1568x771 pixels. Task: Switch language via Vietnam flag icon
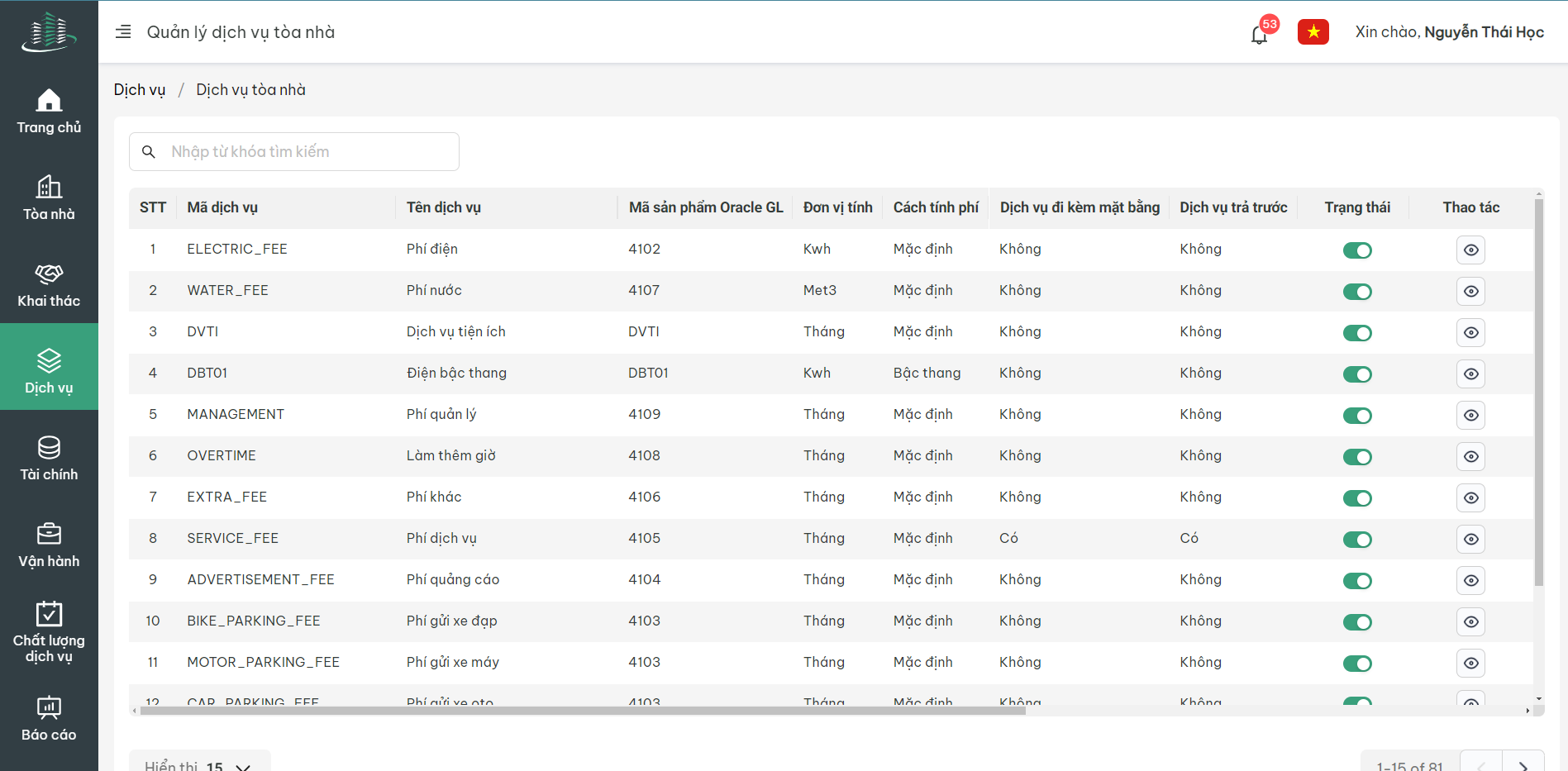(1313, 31)
